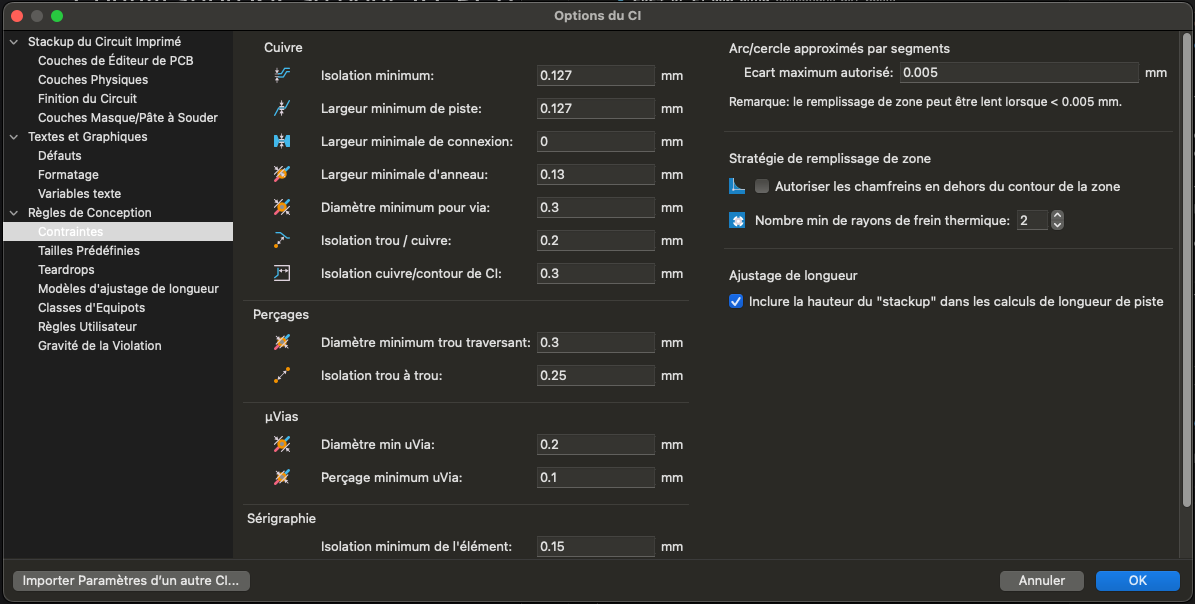1195x604 pixels.
Task: Click the Perçage minimum uVia field
Action: click(x=595, y=478)
